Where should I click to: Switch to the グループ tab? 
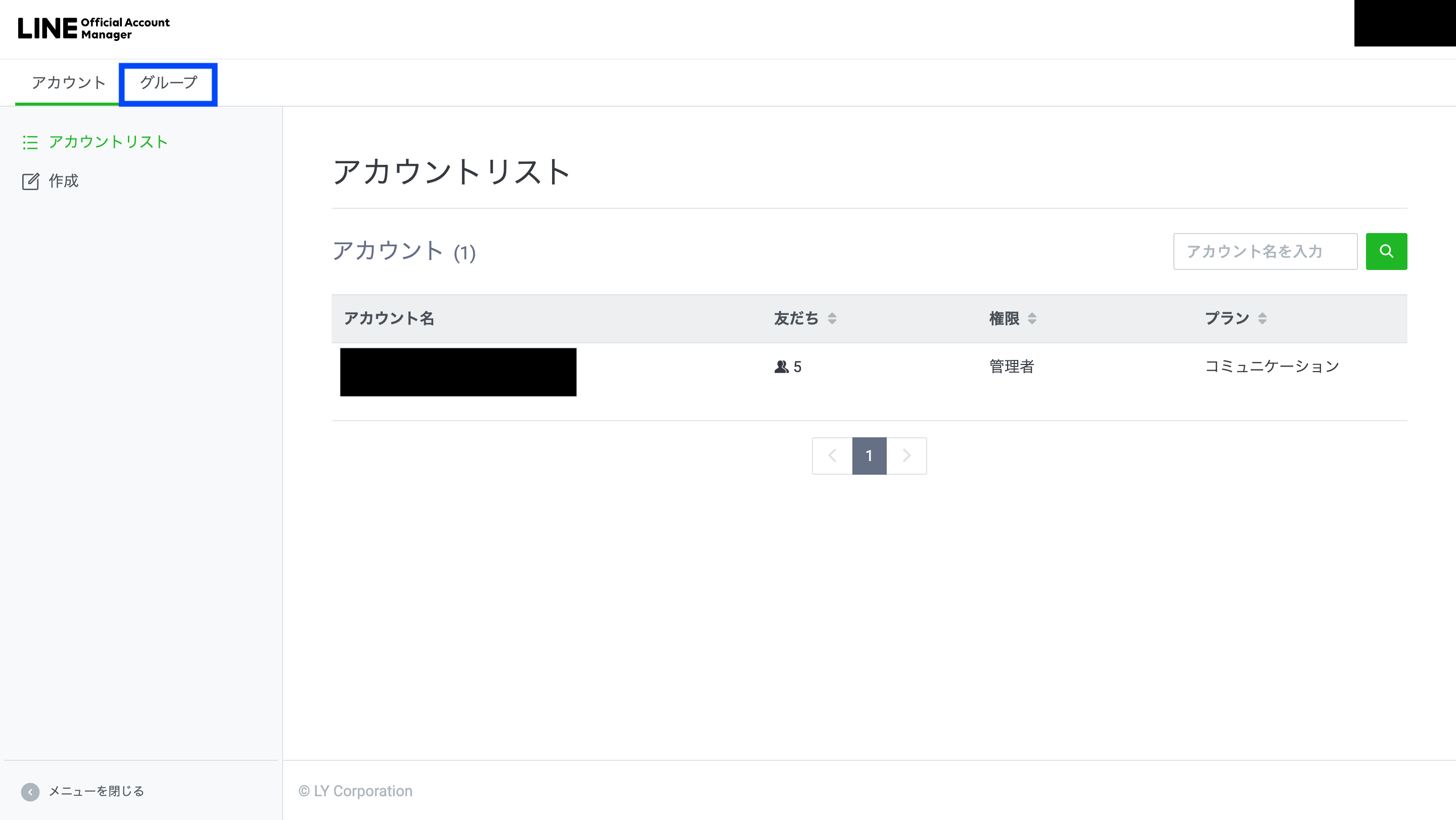[x=168, y=83]
